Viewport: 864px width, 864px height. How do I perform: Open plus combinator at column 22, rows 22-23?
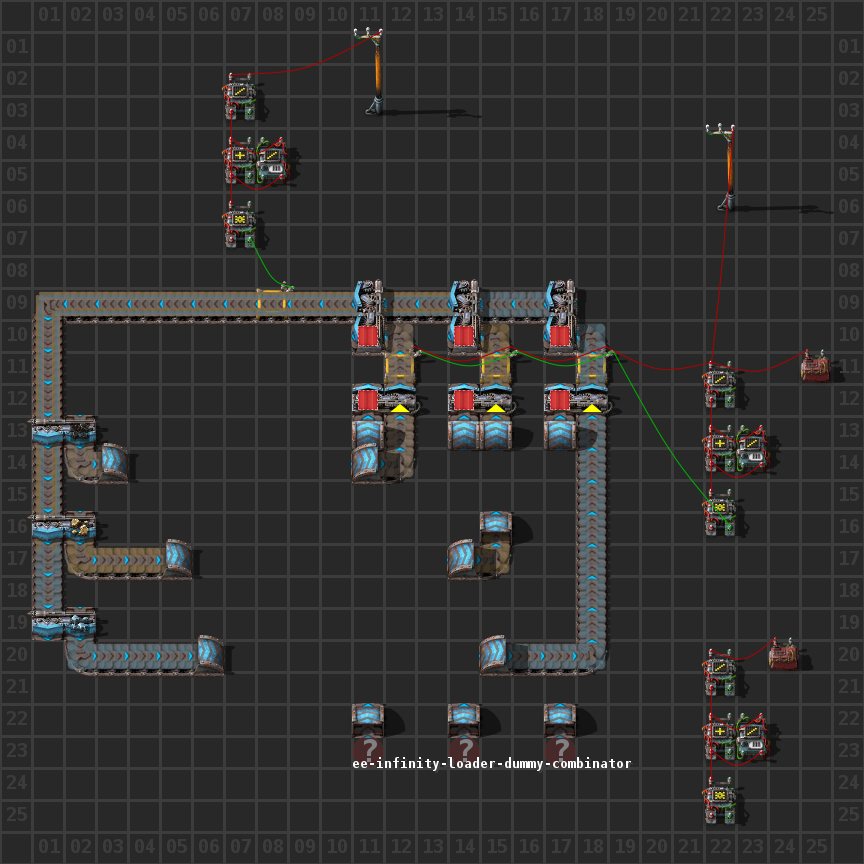pyautogui.click(x=720, y=736)
